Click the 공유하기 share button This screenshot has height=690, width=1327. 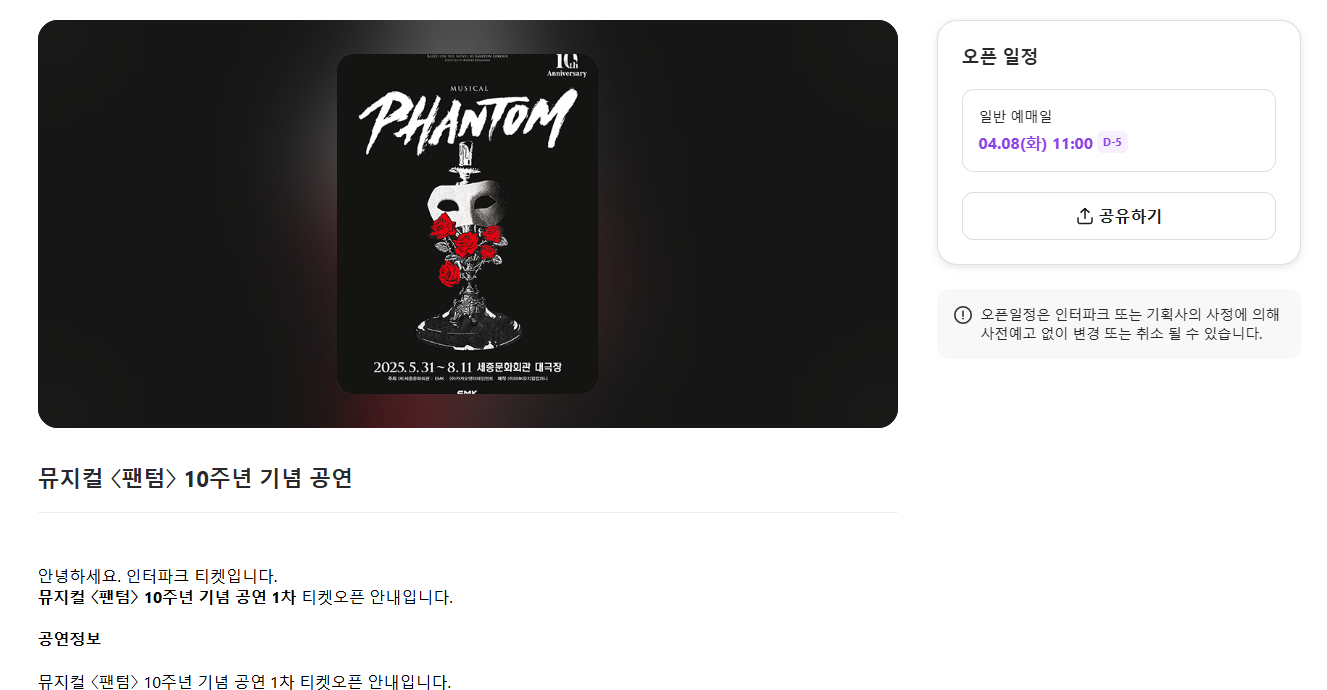point(1119,216)
